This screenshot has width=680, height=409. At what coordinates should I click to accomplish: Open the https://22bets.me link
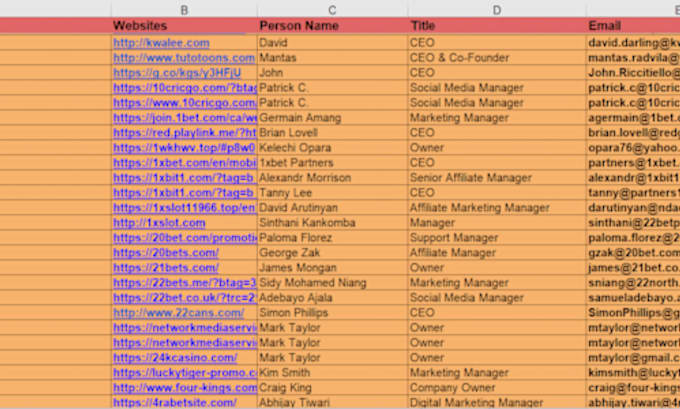click(x=185, y=282)
